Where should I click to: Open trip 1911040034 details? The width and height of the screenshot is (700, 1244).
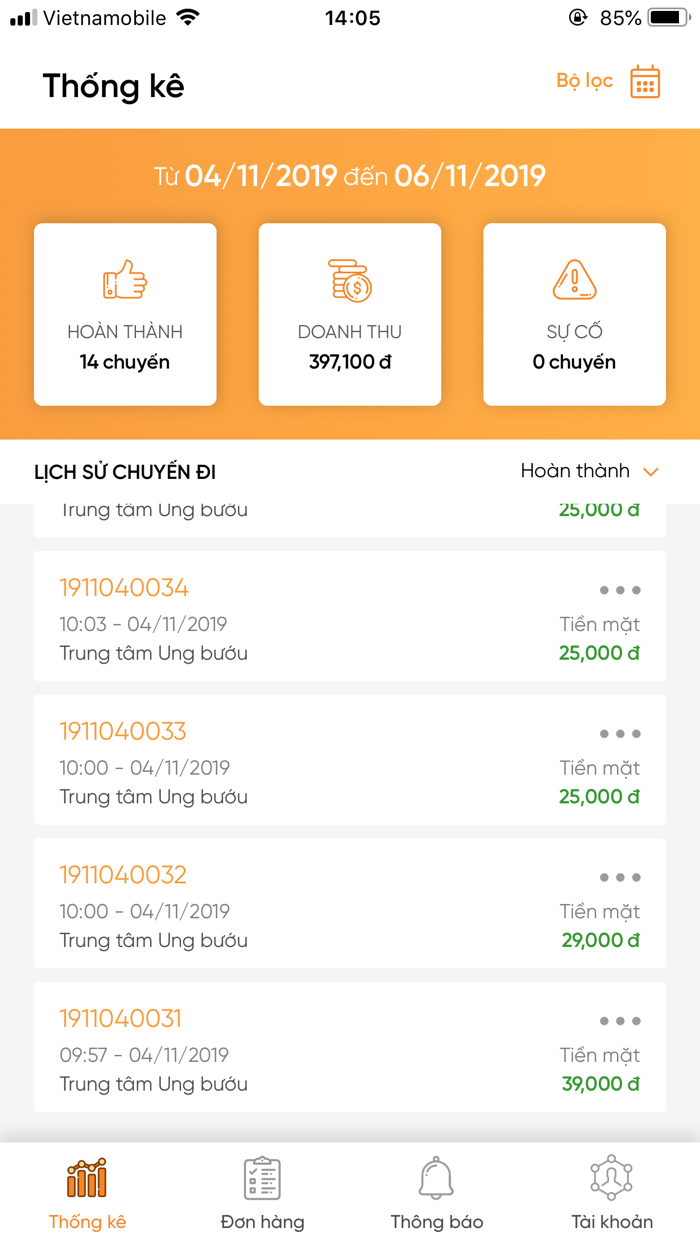123,589
